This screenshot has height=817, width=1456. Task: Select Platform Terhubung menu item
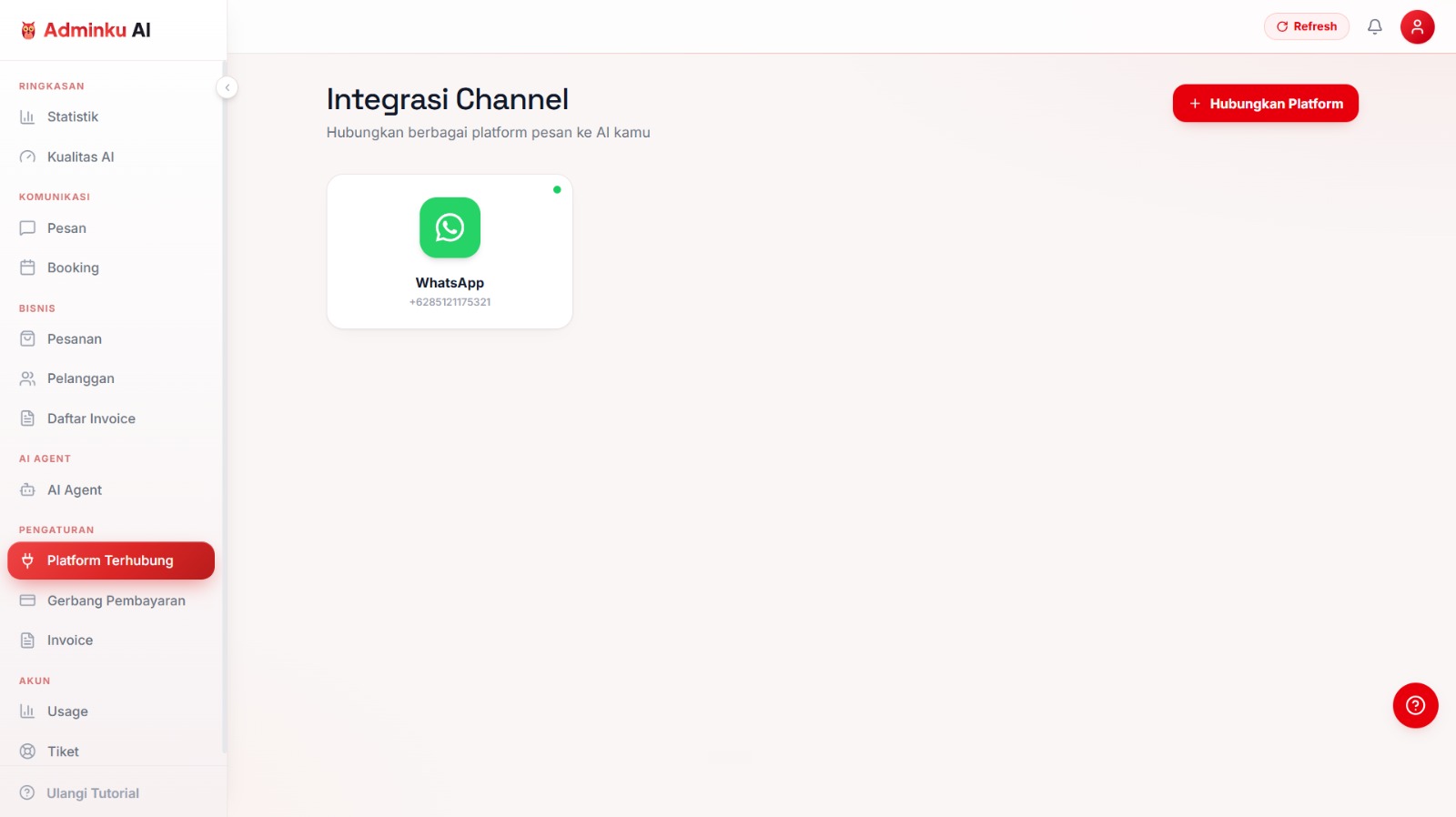point(111,560)
